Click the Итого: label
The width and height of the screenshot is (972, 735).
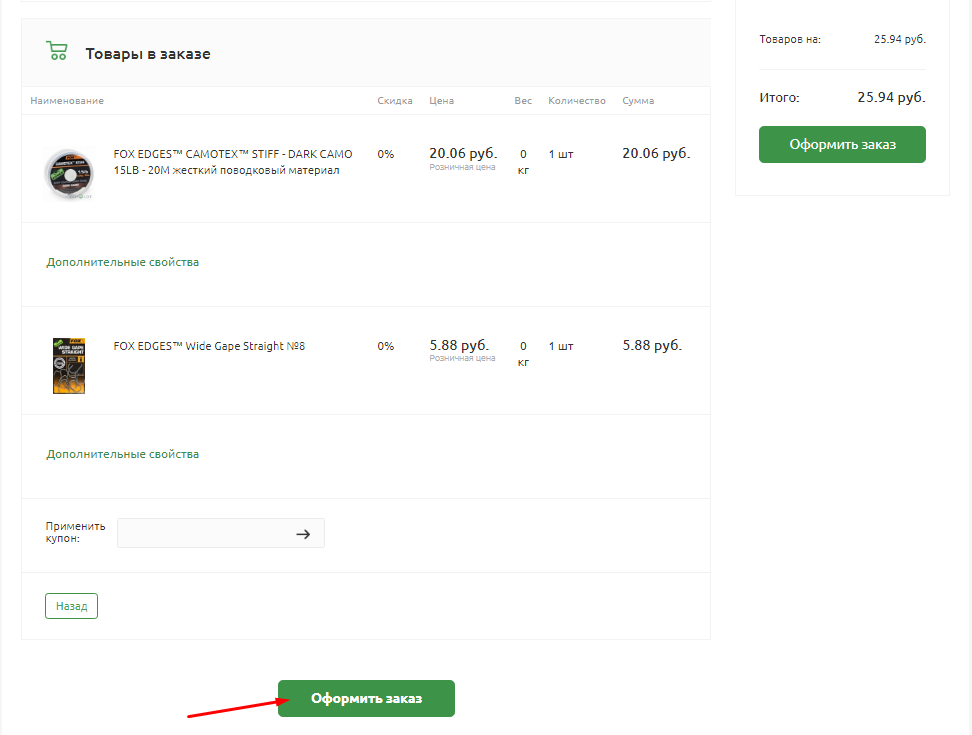click(x=779, y=97)
